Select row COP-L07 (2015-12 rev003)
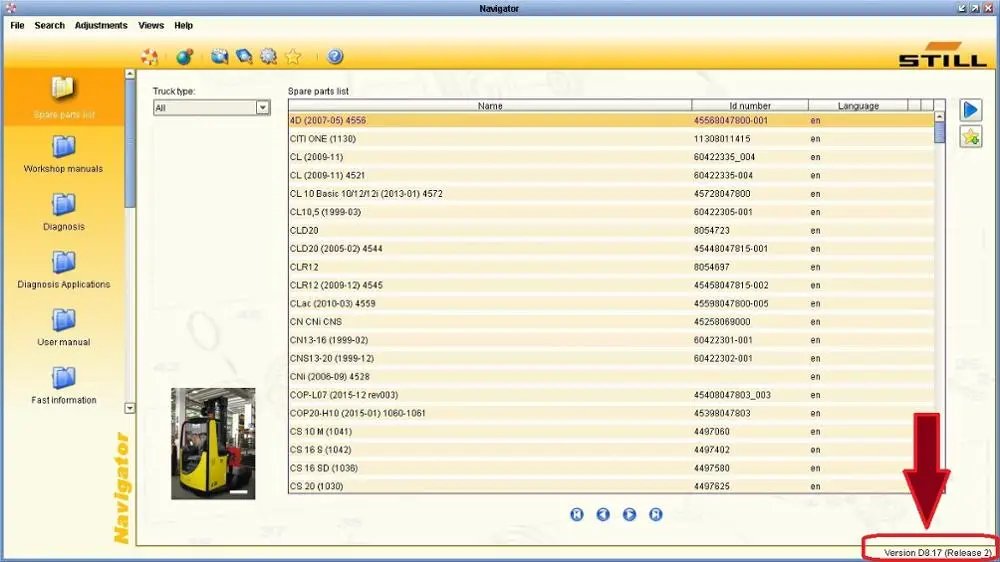The height and width of the screenshot is (562, 1000). [x=611, y=395]
